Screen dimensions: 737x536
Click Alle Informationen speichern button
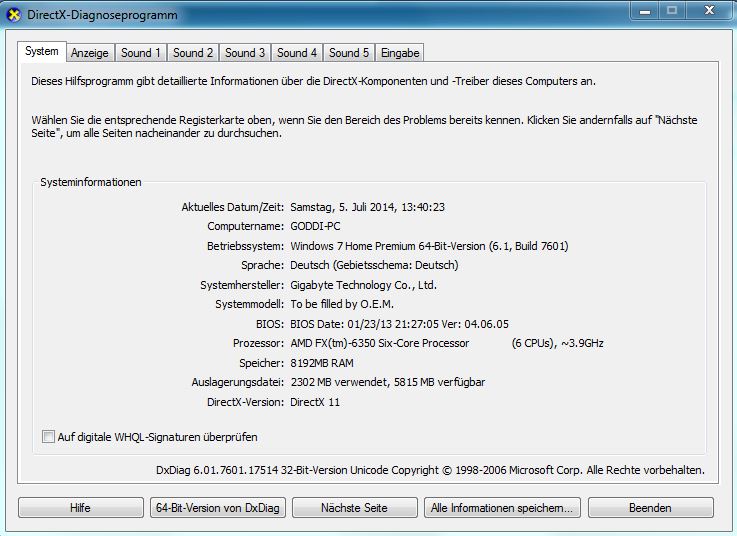[x=502, y=508]
